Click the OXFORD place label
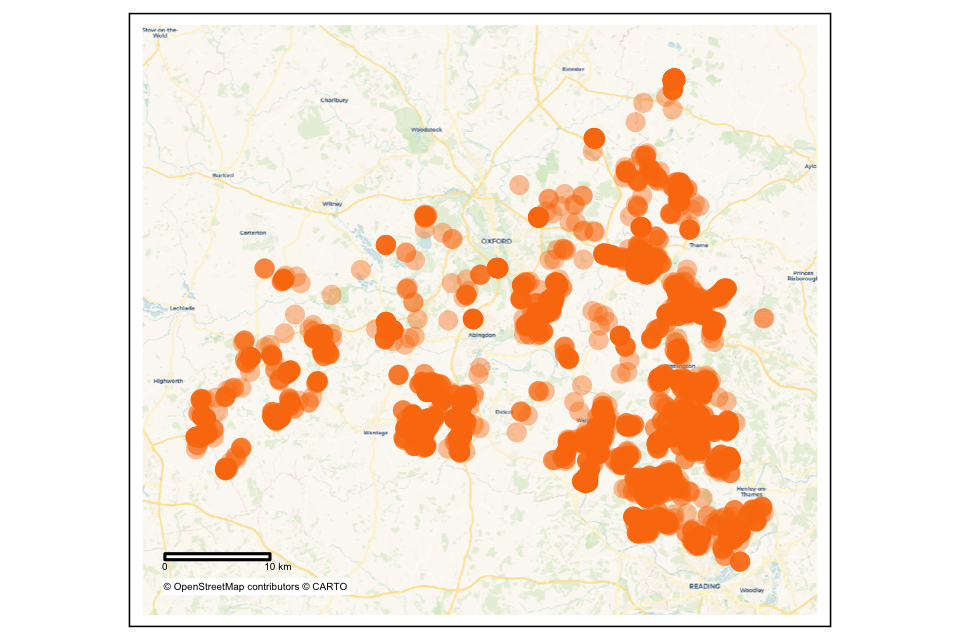The height and width of the screenshot is (640, 960). 497,242
